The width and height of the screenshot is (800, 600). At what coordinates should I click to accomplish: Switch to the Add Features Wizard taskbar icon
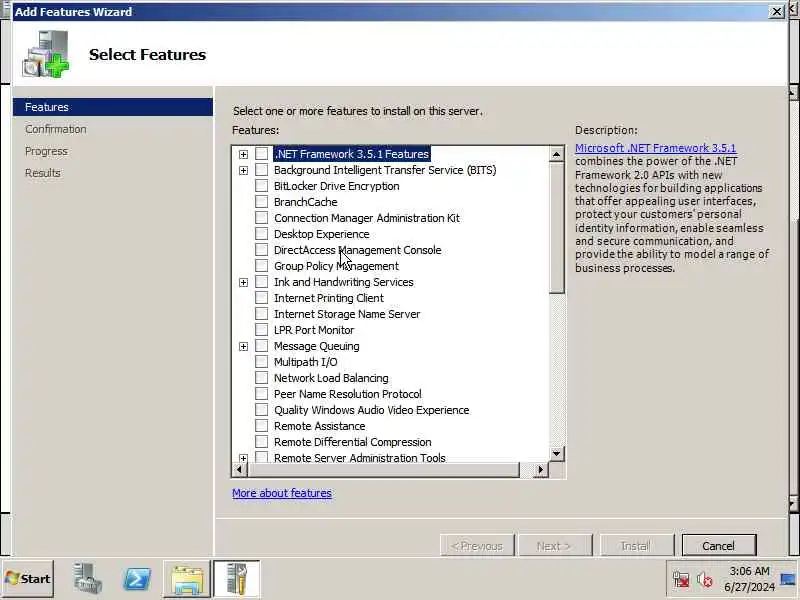click(236, 579)
